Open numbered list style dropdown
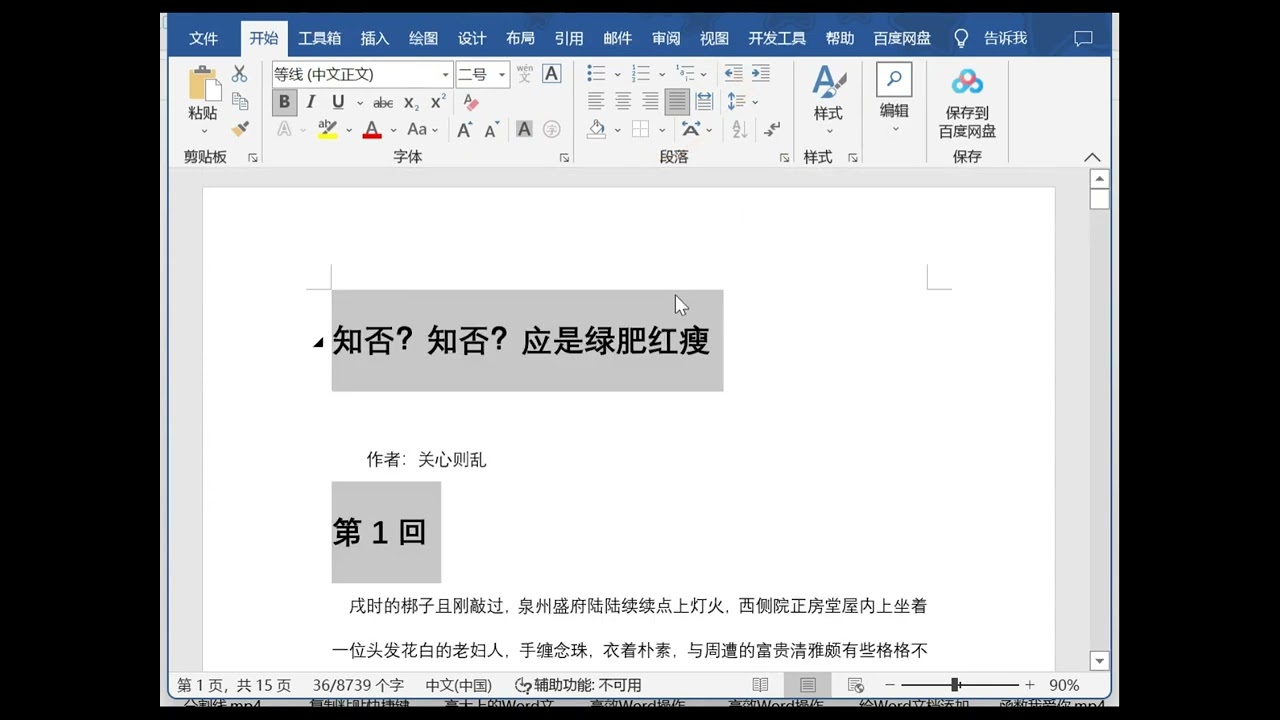 pos(661,74)
